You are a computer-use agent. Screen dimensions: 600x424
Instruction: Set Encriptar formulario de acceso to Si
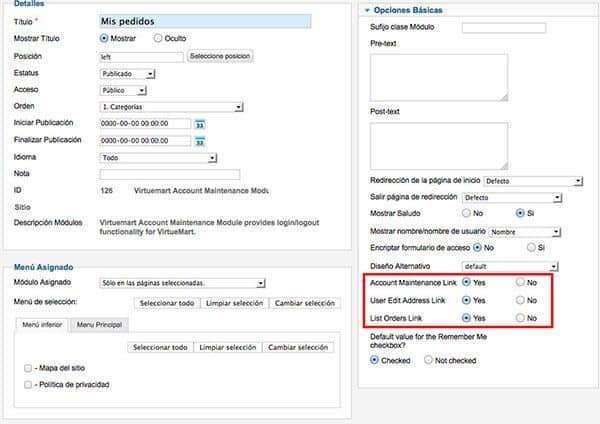click(531, 248)
